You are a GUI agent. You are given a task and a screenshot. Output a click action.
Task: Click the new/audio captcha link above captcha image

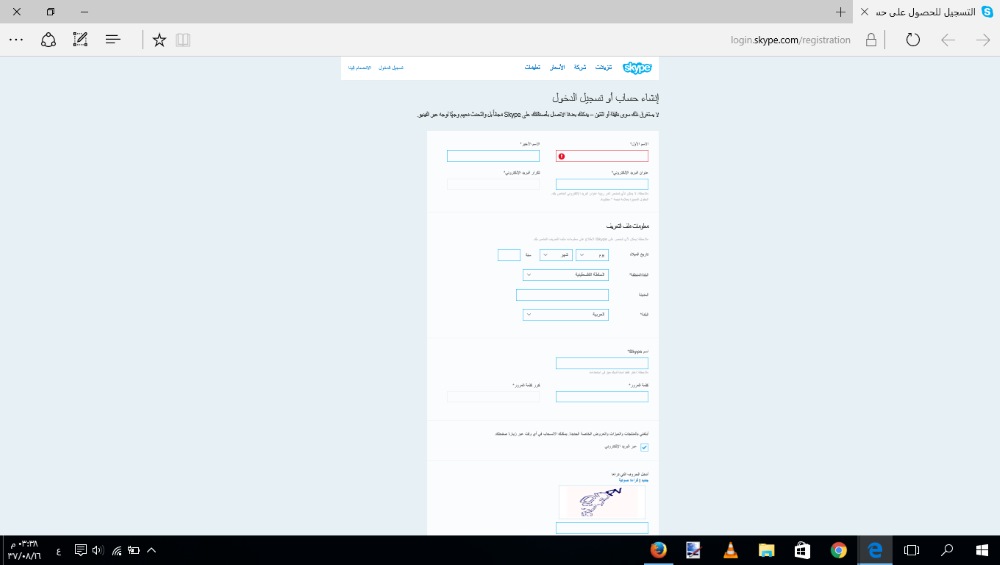pos(633,480)
